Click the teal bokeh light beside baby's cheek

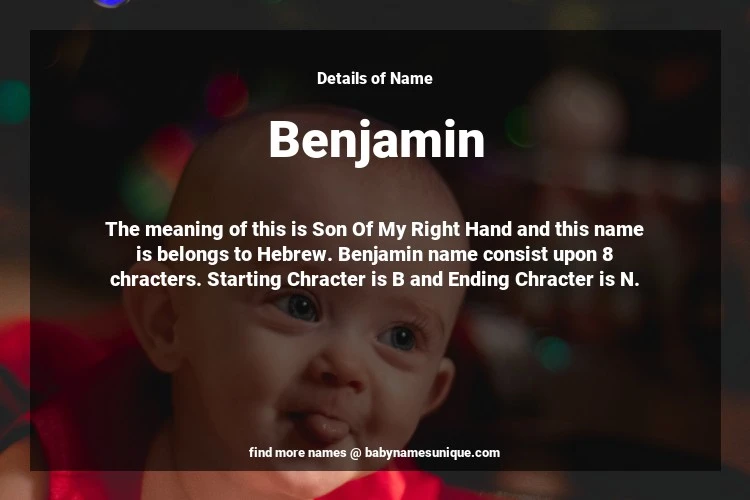(x=553, y=354)
